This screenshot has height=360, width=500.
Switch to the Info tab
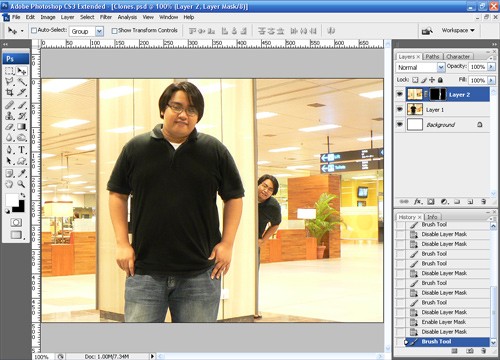[432, 217]
